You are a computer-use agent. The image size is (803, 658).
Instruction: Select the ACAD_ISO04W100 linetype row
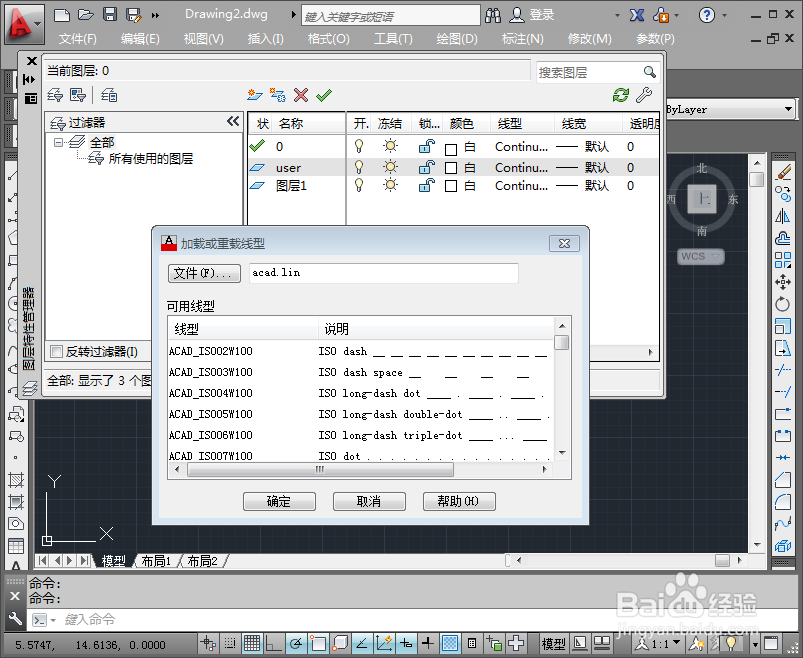[361, 393]
